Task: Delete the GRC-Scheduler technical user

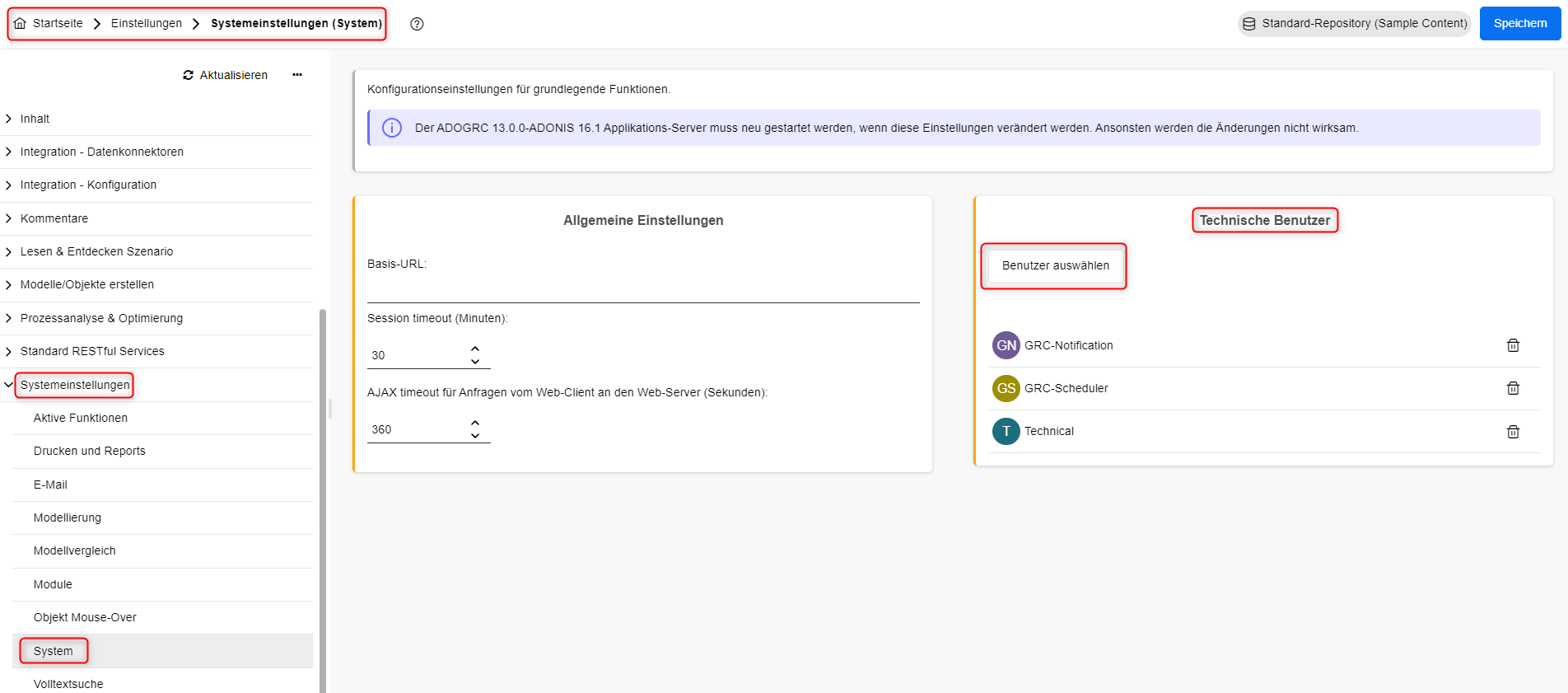Action: coord(1512,388)
